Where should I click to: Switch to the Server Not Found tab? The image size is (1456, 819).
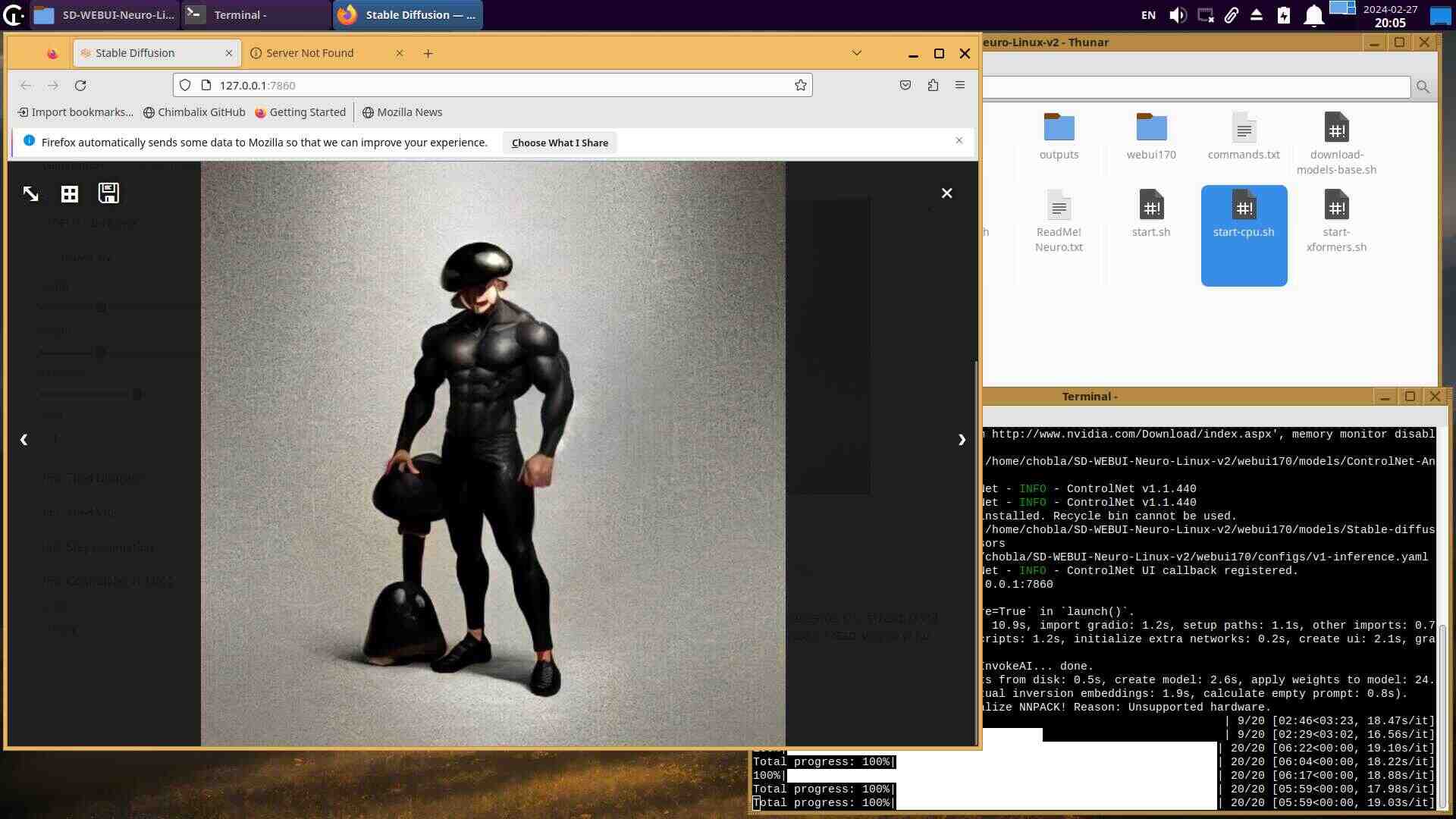click(x=309, y=53)
